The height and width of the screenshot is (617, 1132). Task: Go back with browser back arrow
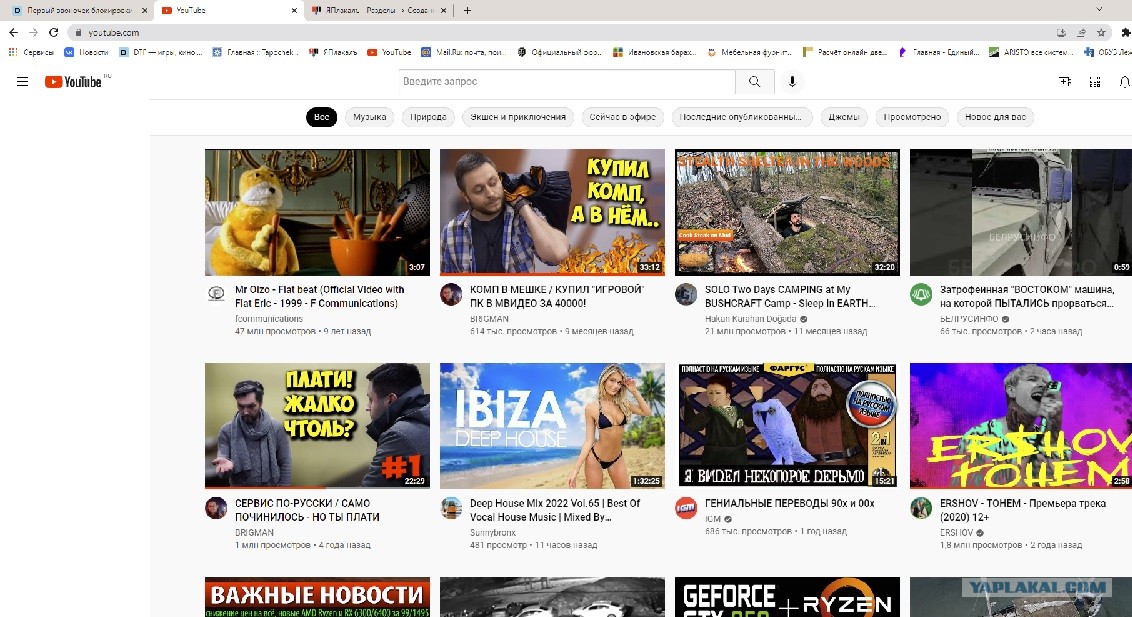[14, 32]
